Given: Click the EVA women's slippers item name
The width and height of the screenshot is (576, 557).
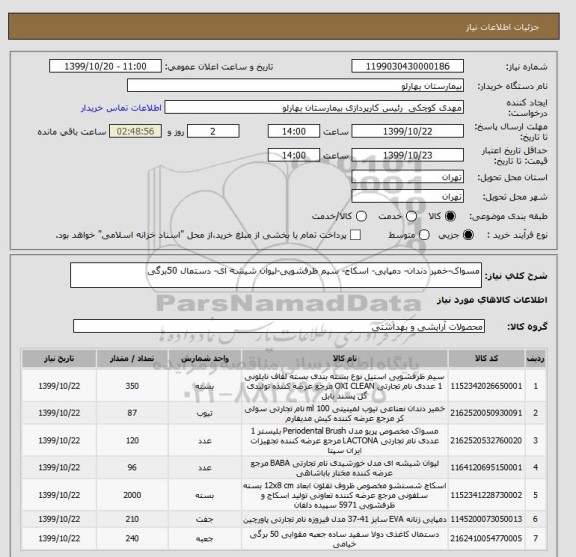Looking at the screenshot, I should click(x=345, y=519).
